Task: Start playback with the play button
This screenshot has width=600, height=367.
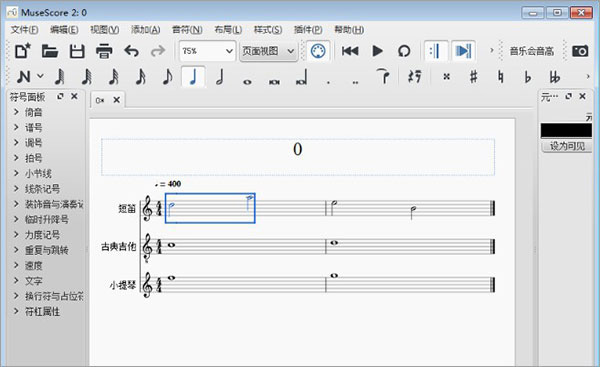Action: pyautogui.click(x=377, y=51)
